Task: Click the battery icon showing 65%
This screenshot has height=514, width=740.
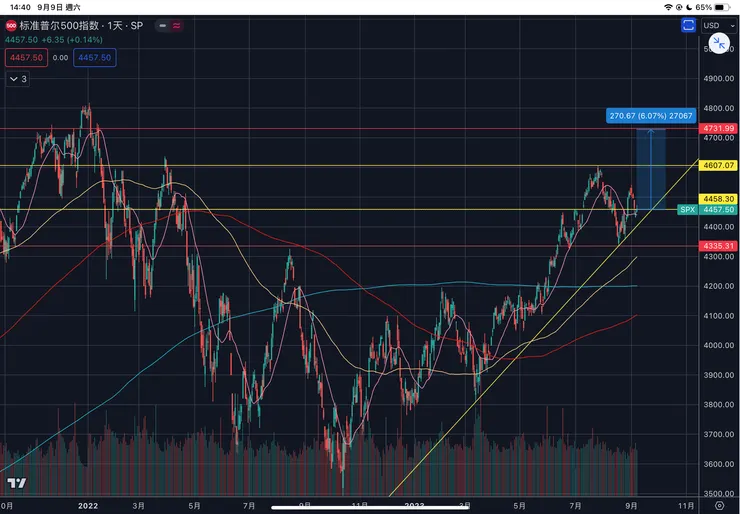Action: coord(722,7)
